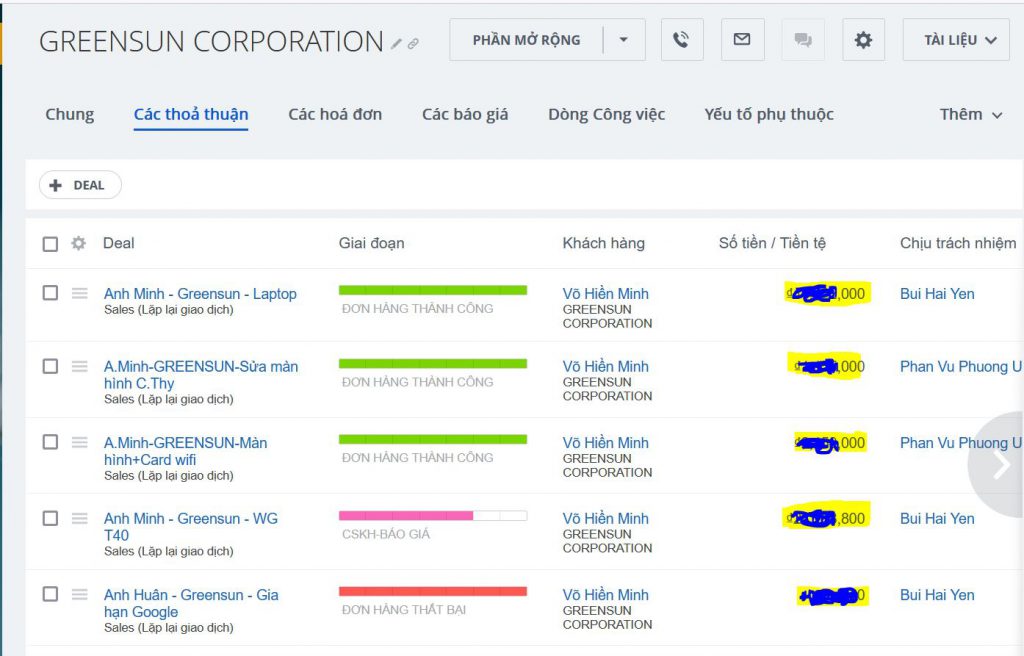Tick the select-all checkbox in table header
The image size is (1024, 656).
pyautogui.click(x=50, y=244)
